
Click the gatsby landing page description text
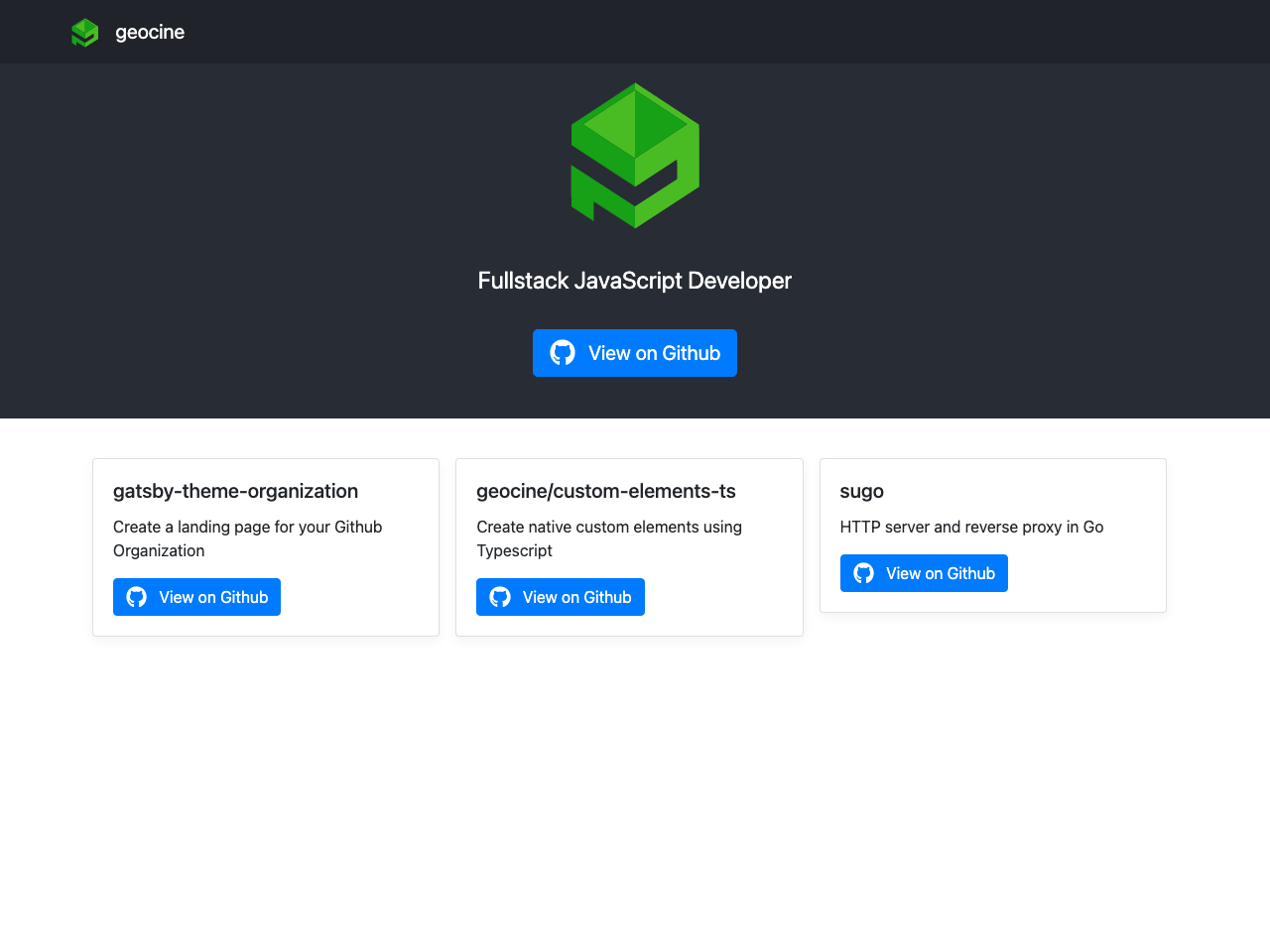(247, 538)
